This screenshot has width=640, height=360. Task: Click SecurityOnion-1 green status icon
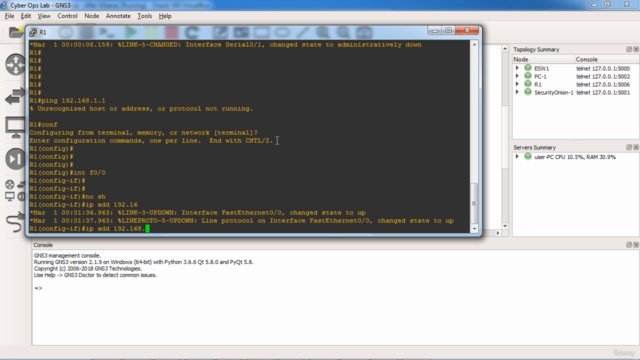click(x=528, y=92)
